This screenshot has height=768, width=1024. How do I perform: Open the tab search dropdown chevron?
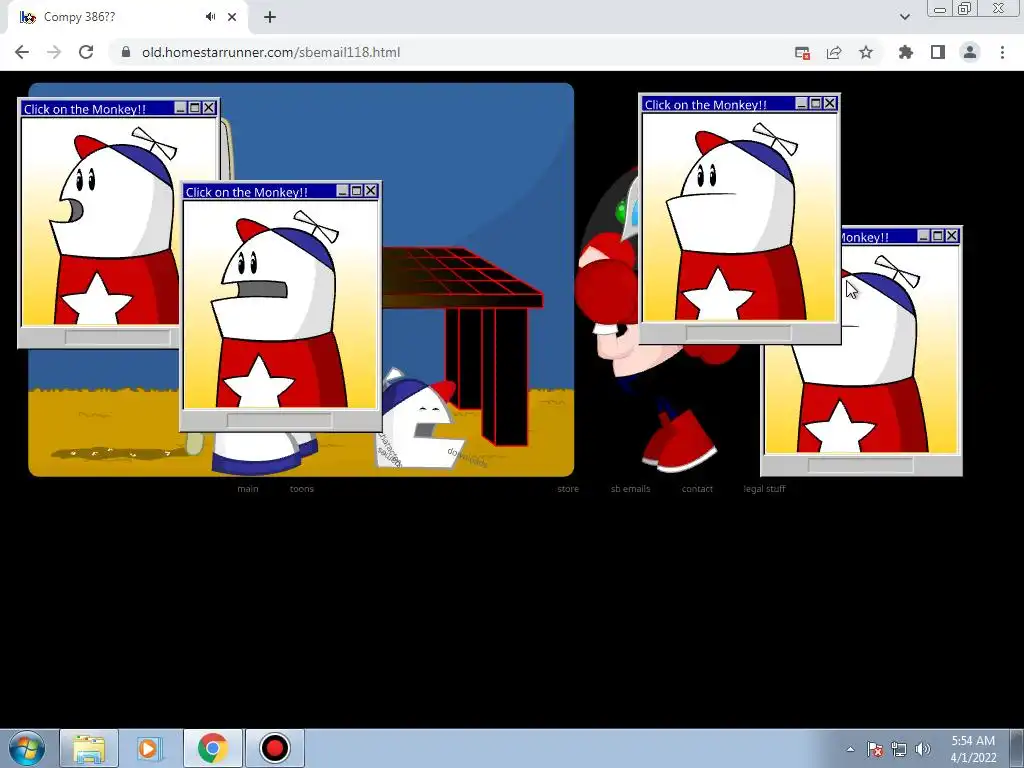(904, 17)
